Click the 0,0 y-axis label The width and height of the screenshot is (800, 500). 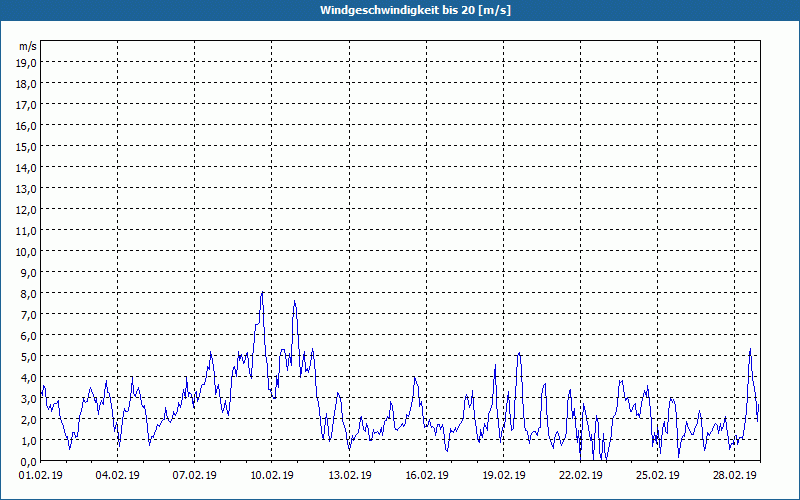click(x=27, y=462)
